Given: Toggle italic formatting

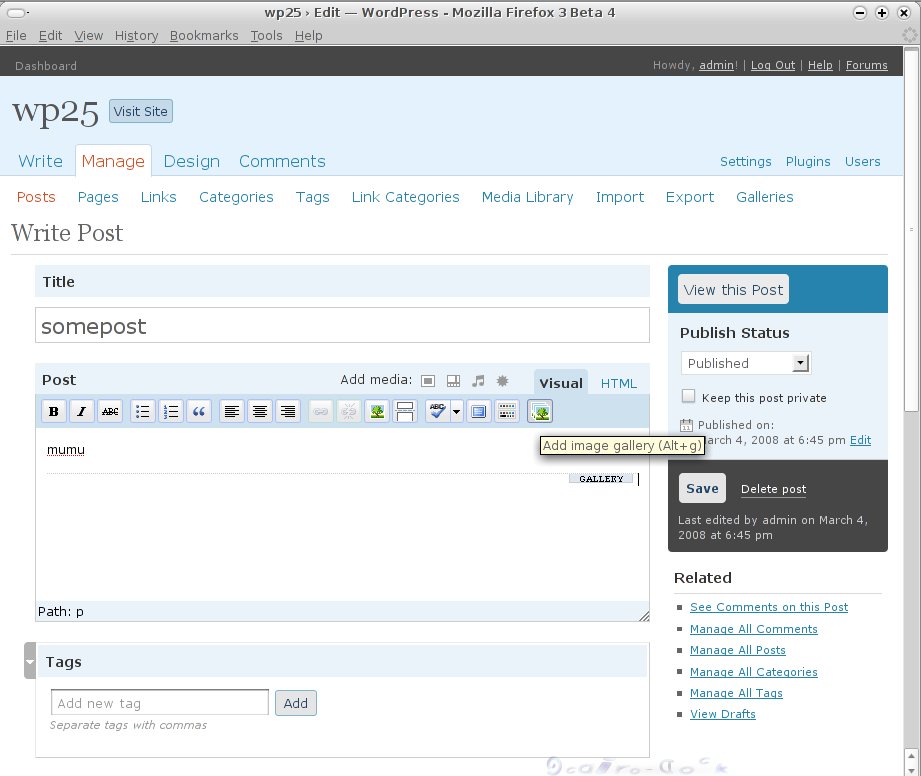Looking at the screenshot, I should (x=82, y=411).
